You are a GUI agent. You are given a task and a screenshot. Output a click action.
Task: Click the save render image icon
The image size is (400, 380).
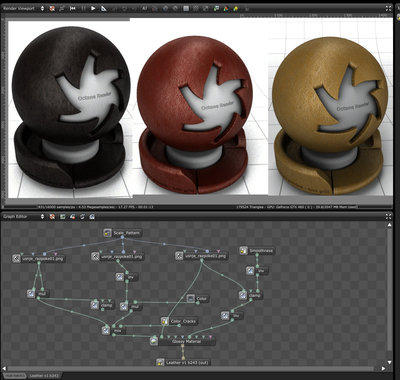pos(217,9)
